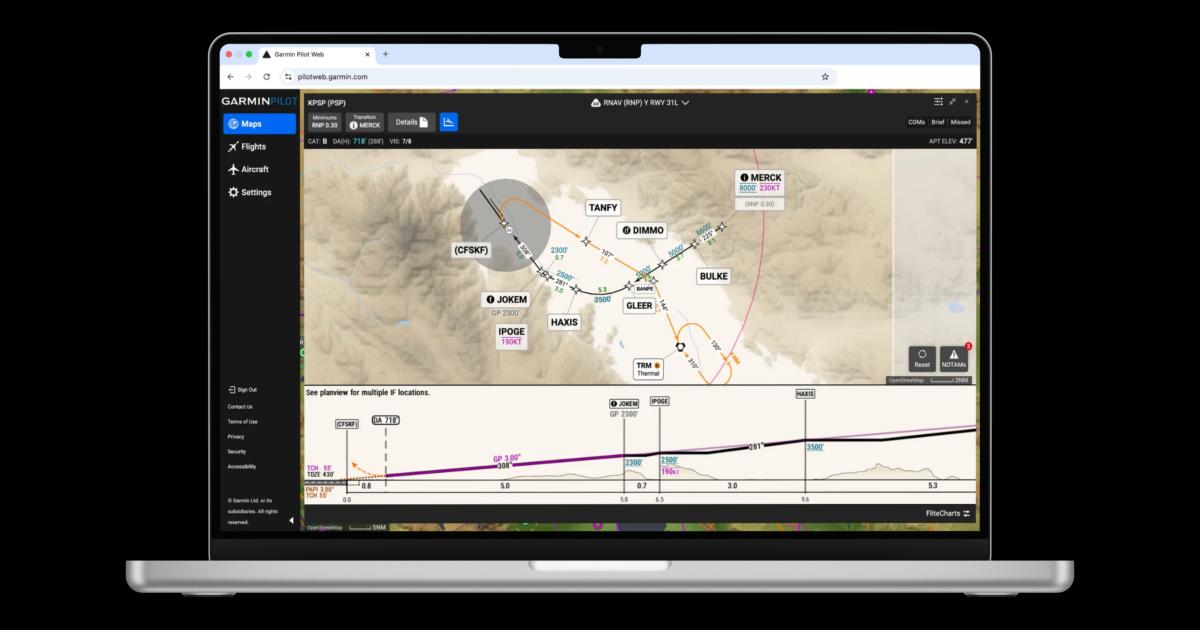Open the Contact Us link

click(x=240, y=407)
